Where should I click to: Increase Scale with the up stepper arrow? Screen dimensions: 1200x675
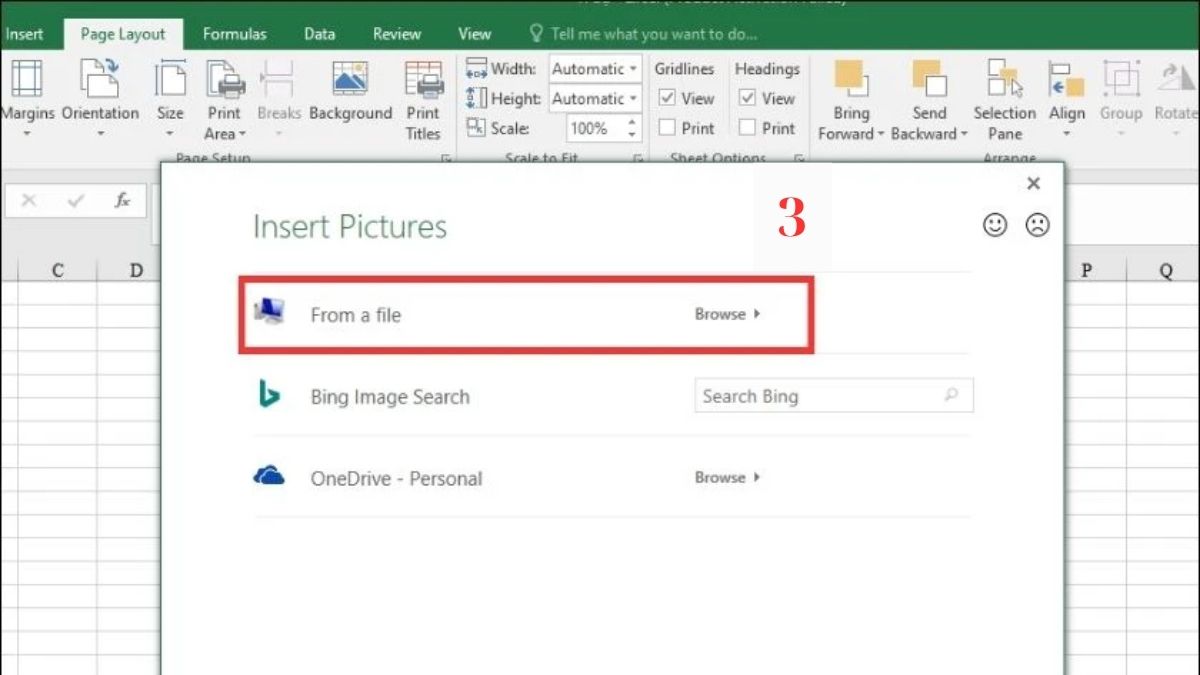(x=631, y=122)
